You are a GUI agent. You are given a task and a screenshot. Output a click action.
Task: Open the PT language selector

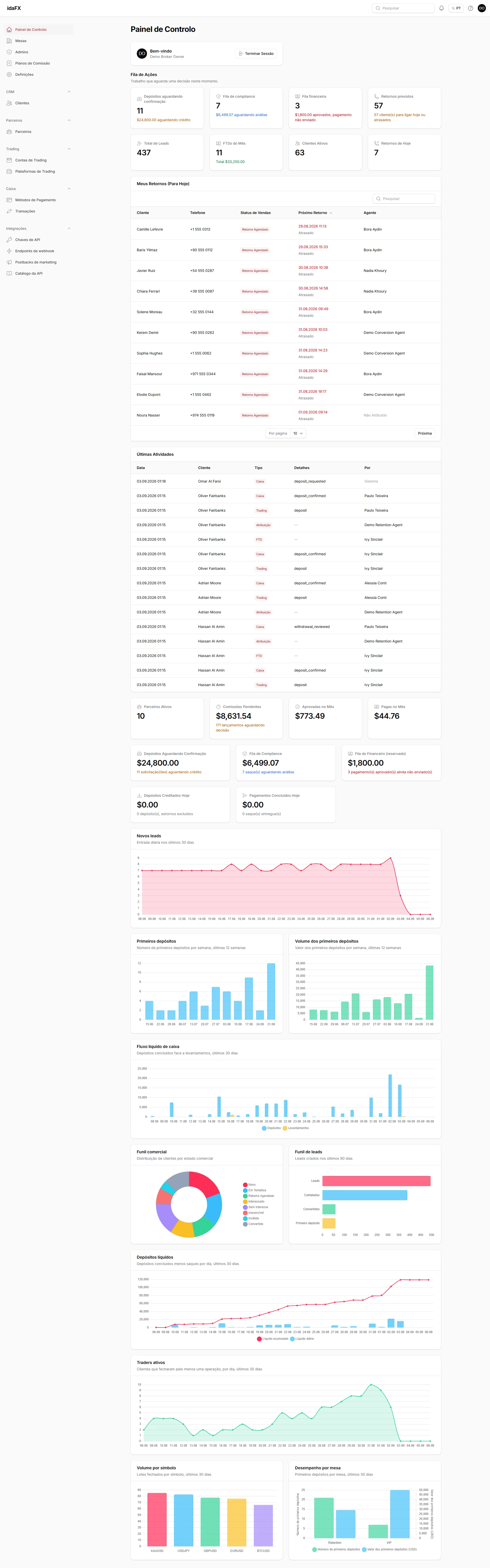pos(456,8)
